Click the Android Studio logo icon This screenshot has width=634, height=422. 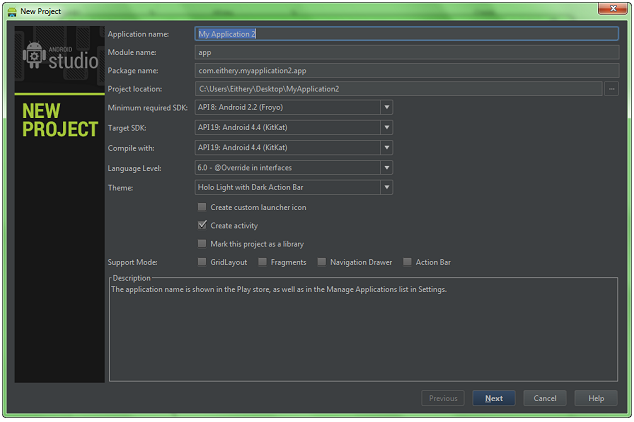tap(34, 55)
